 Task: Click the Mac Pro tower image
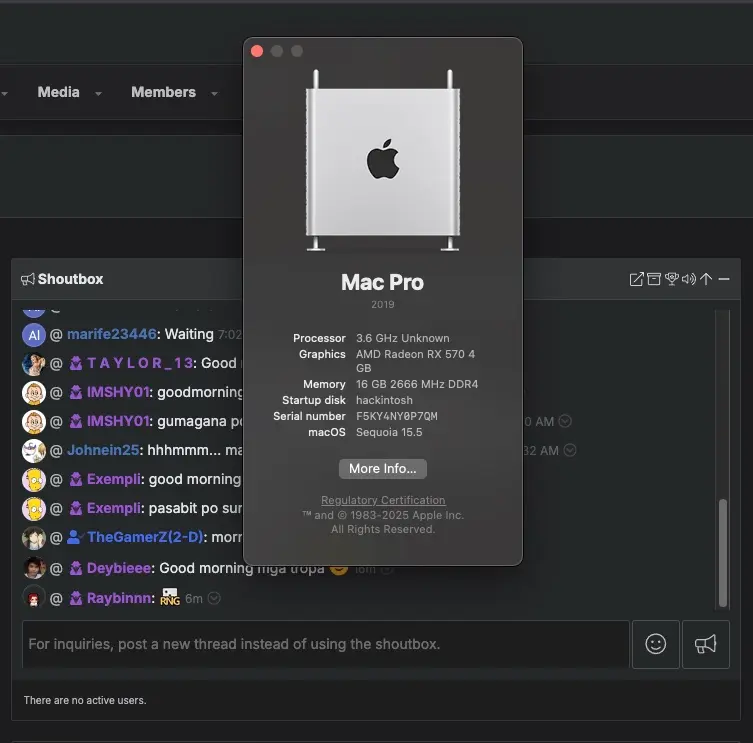(383, 160)
